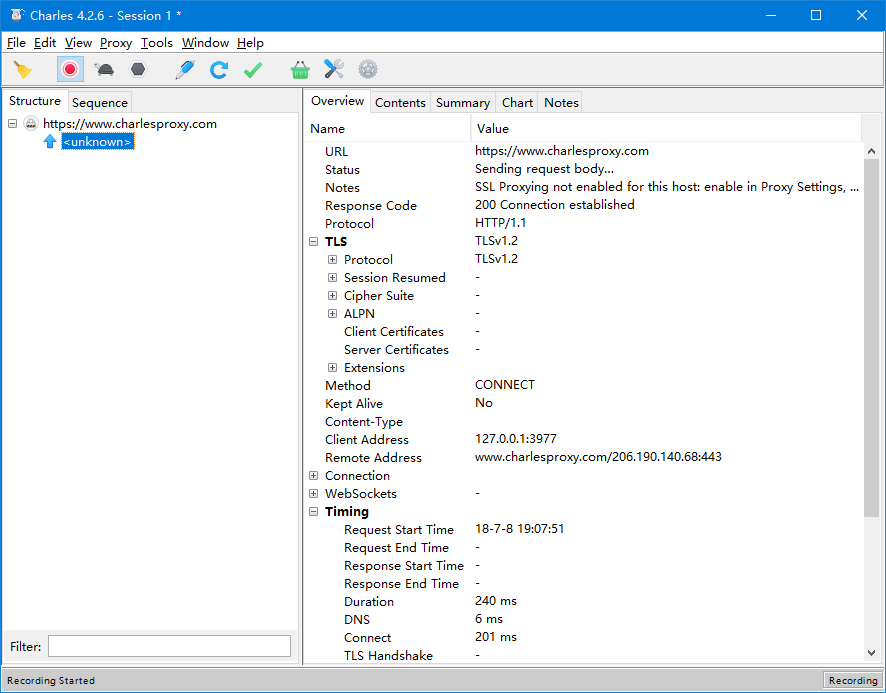Click the scroll down arrow in Overview
This screenshot has height=693, width=886.
[871, 653]
